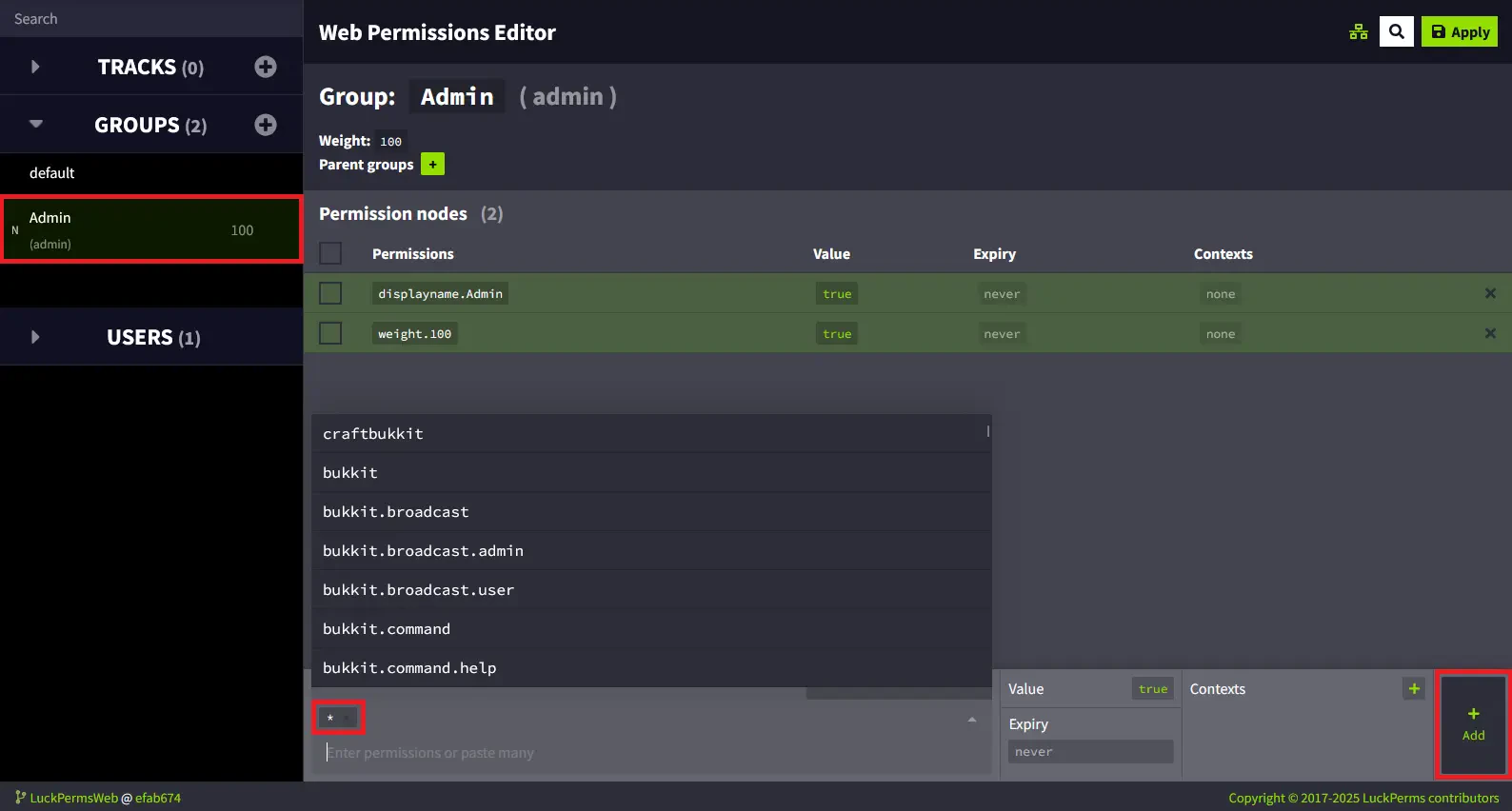Add a parent group with plus button

point(432,165)
